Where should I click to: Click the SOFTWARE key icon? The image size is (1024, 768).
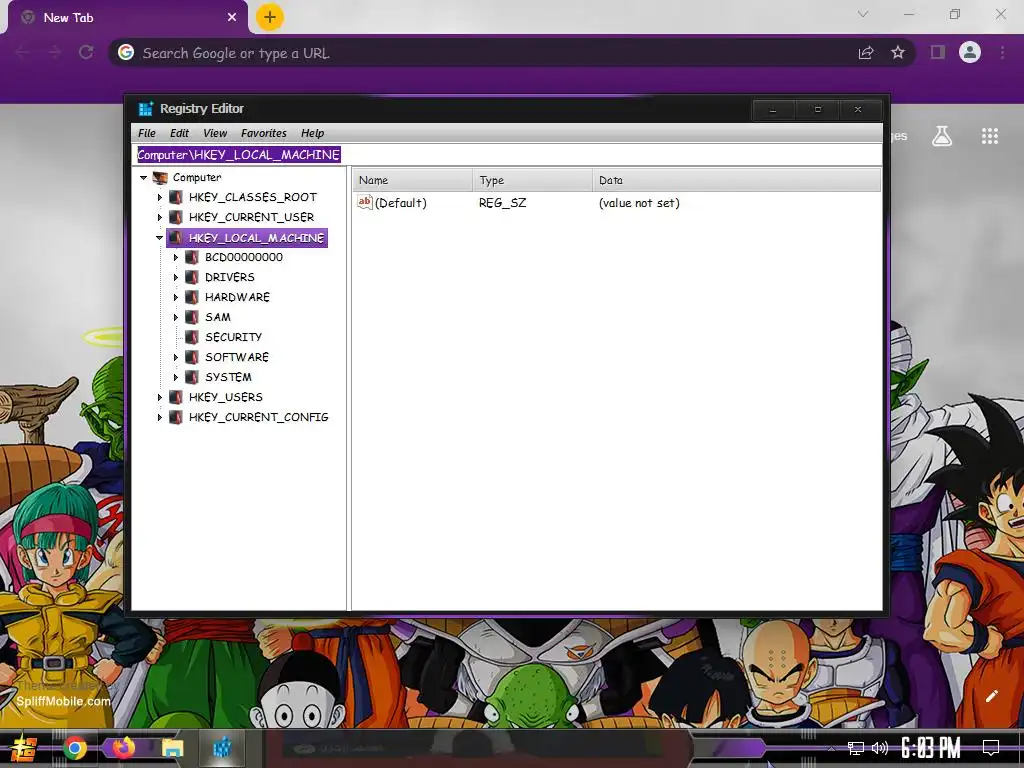coord(192,357)
